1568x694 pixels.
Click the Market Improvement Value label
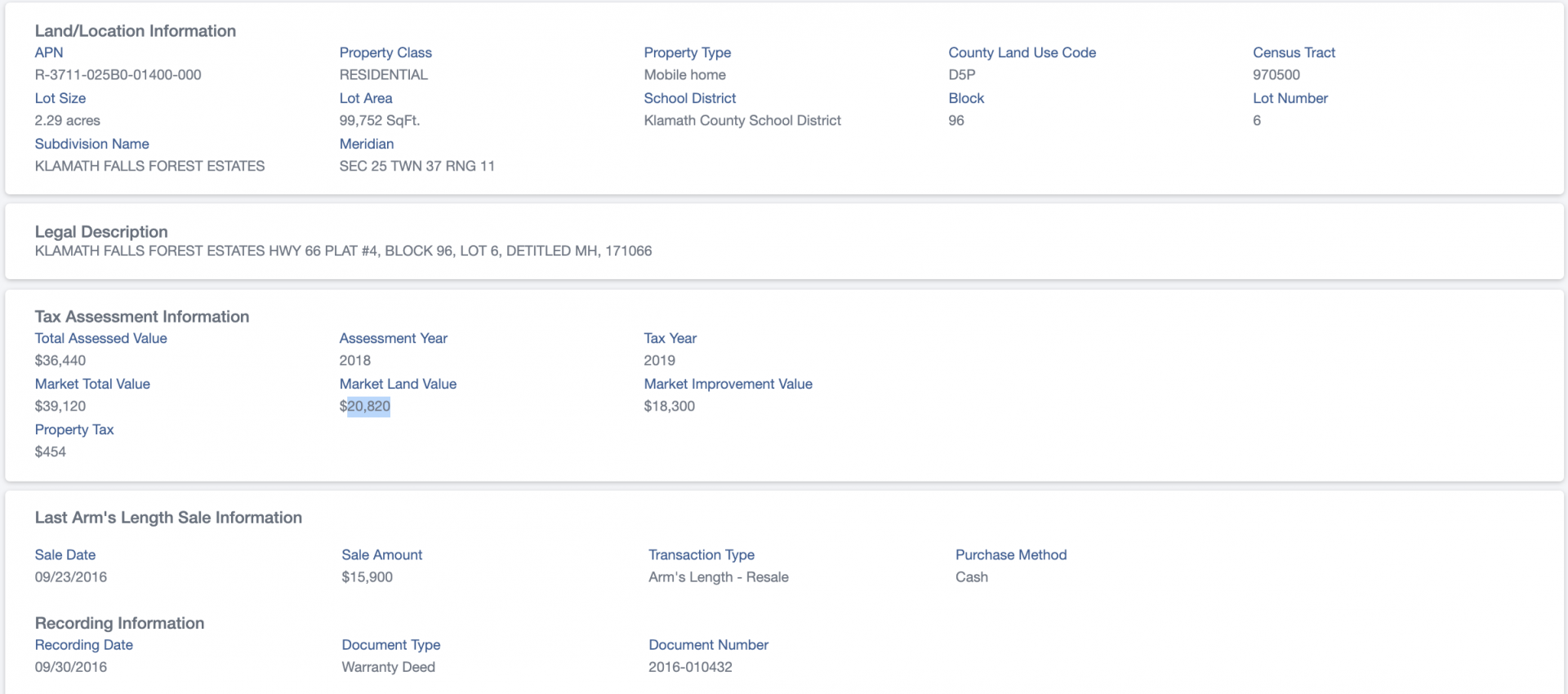[728, 384]
